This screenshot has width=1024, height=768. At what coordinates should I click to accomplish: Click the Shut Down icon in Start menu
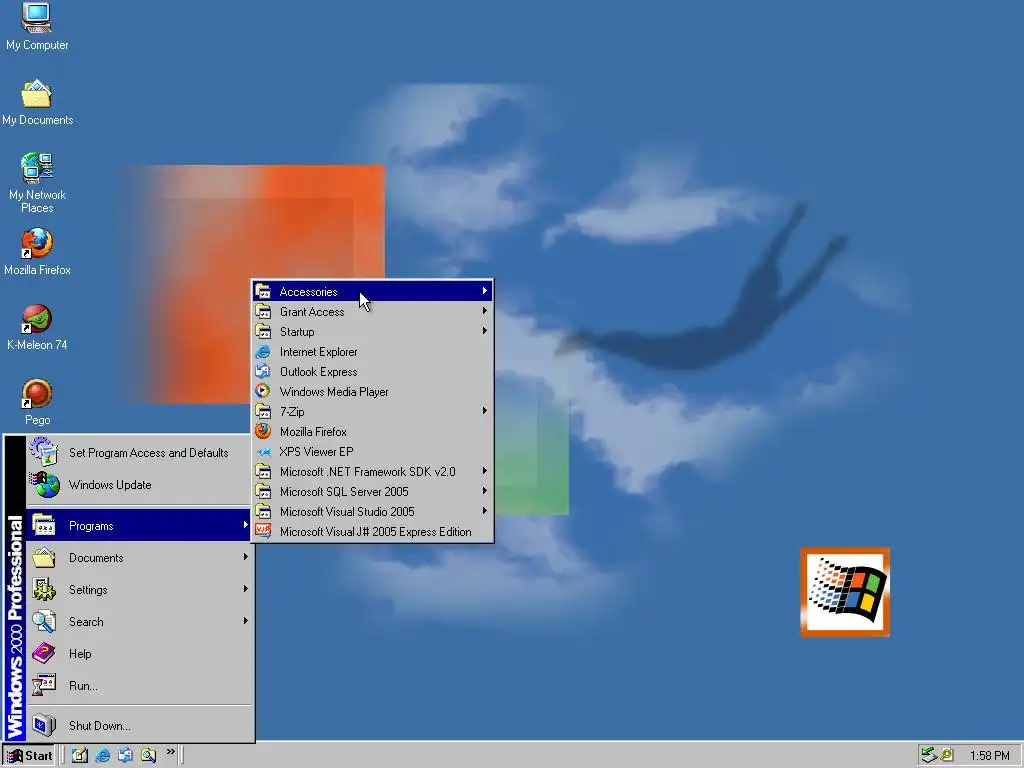[x=44, y=725]
